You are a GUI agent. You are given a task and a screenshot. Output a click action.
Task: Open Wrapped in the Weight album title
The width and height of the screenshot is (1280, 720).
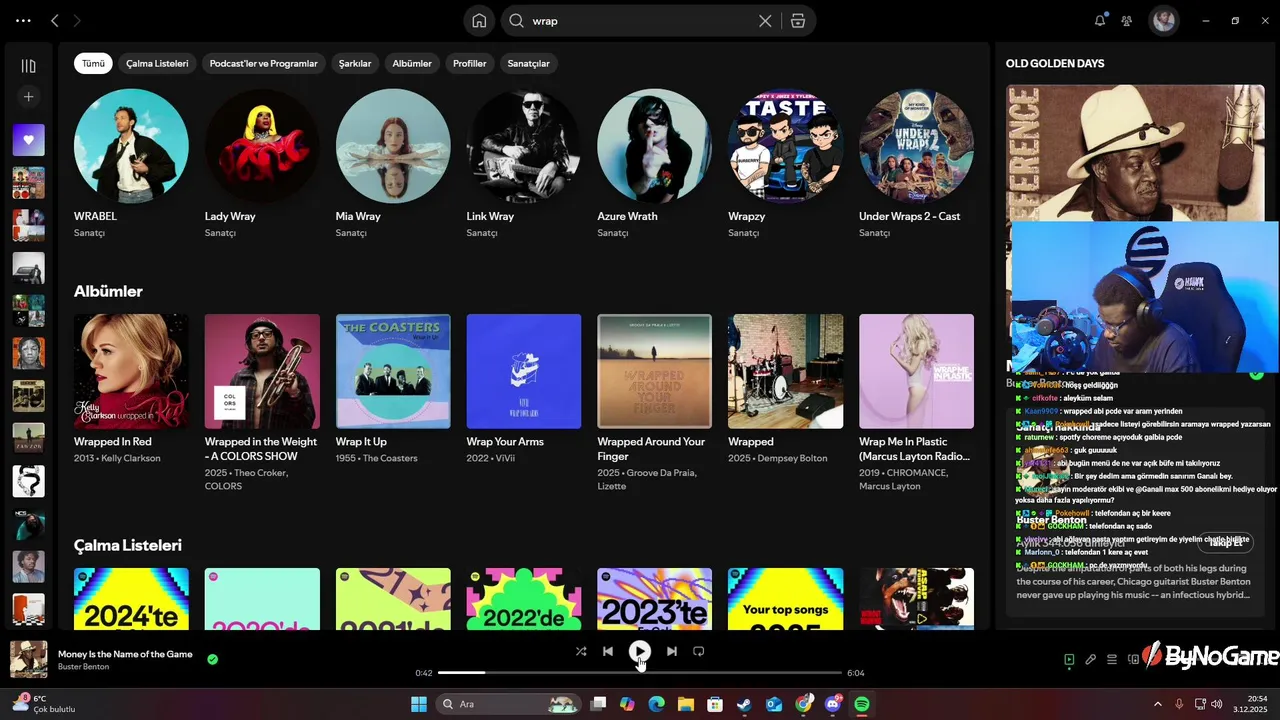261,449
